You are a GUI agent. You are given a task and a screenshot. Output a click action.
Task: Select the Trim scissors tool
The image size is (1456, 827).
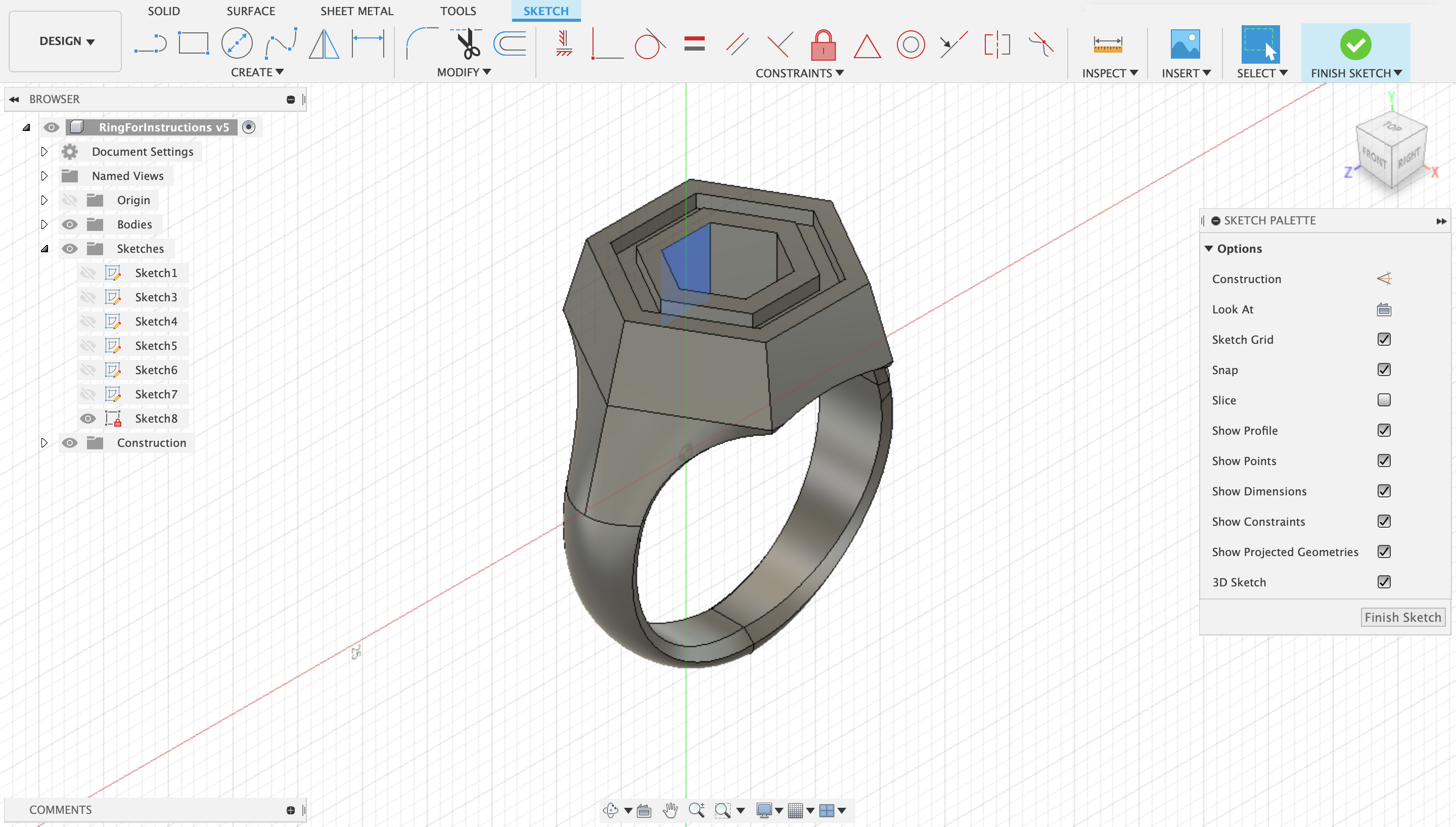(x=468, y=44)
